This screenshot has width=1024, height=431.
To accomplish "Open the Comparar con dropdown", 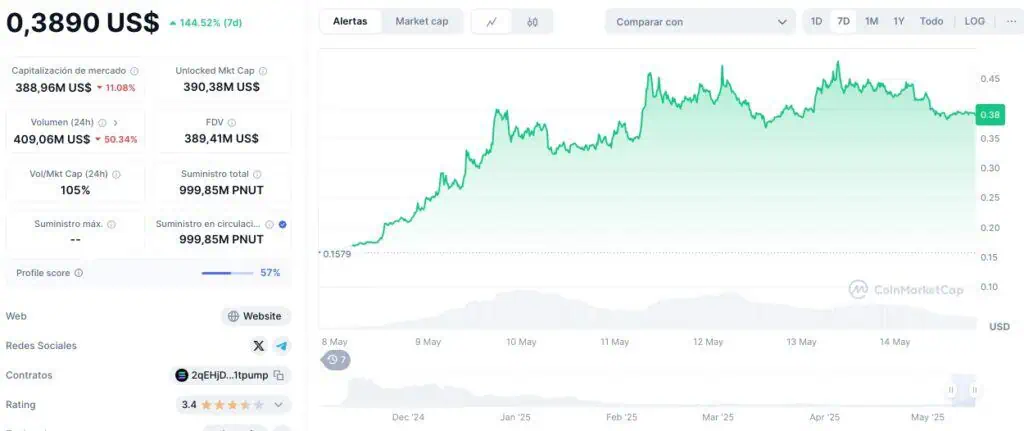I will coord(700,22).
